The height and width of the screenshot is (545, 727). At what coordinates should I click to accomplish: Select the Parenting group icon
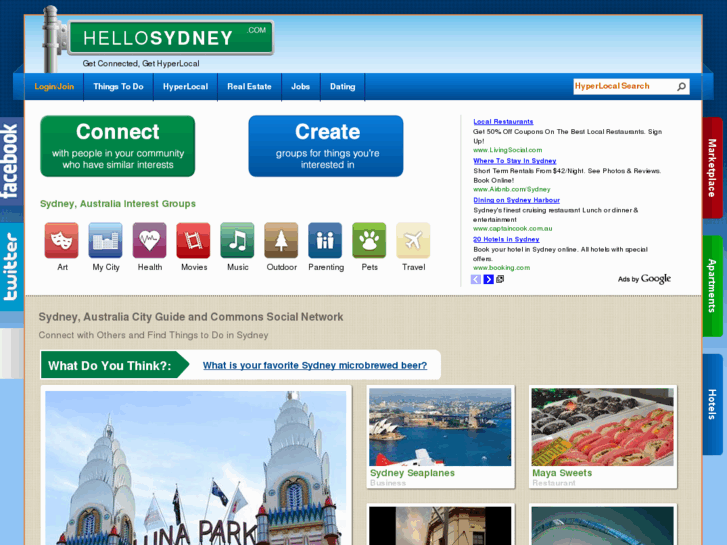tap(325, 240)
